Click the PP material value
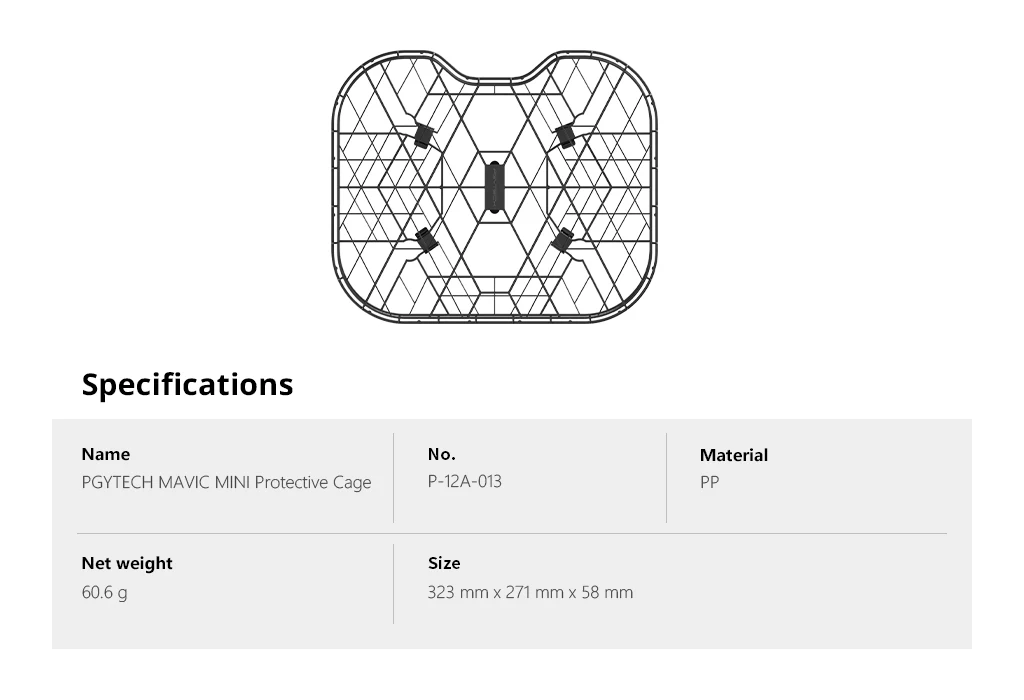The image size is (1024, 700). click(x=709, y=483)
